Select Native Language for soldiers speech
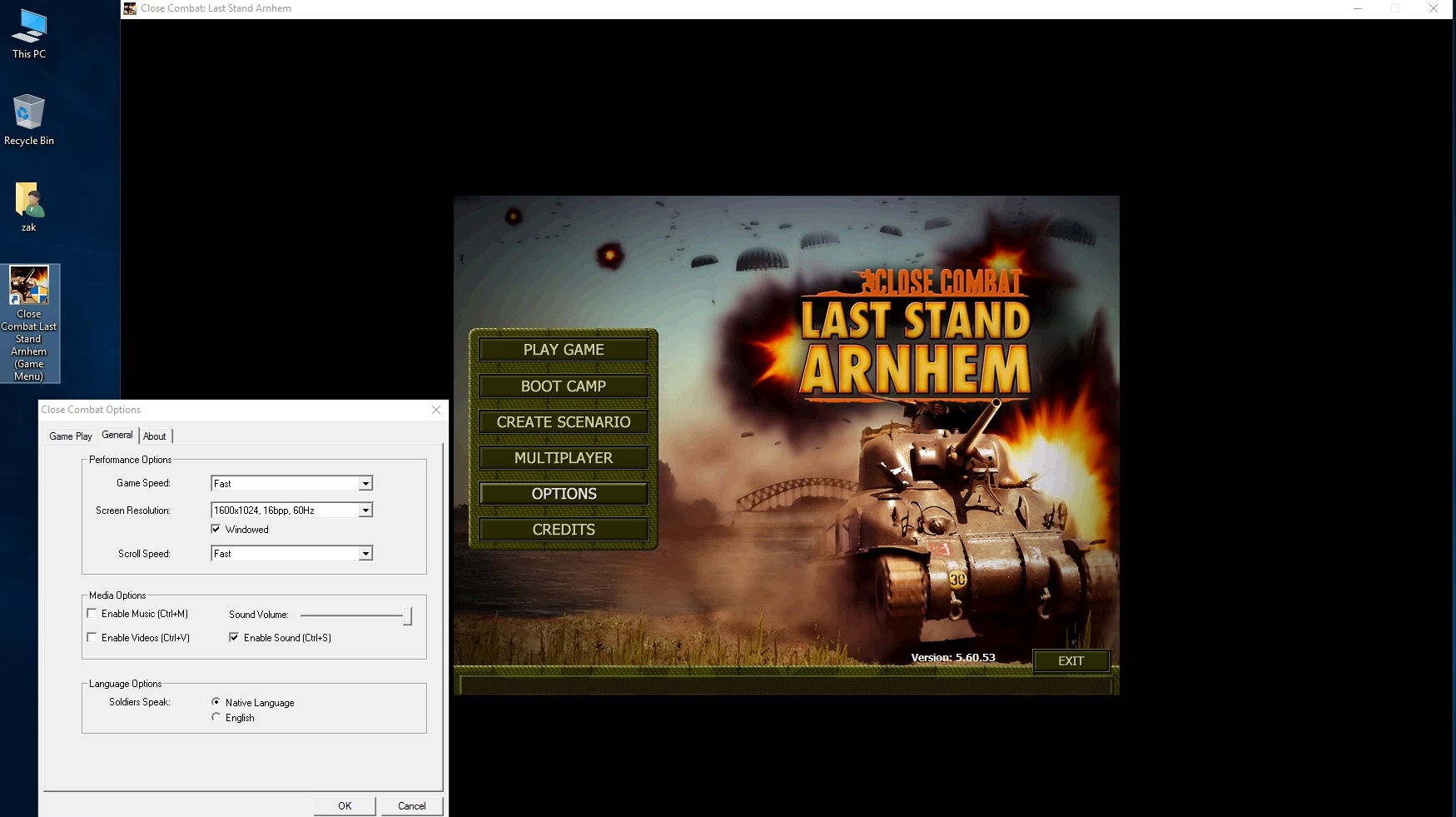Screen dimensions: 1456x817 pyautogui.click(x=216, y=702)
